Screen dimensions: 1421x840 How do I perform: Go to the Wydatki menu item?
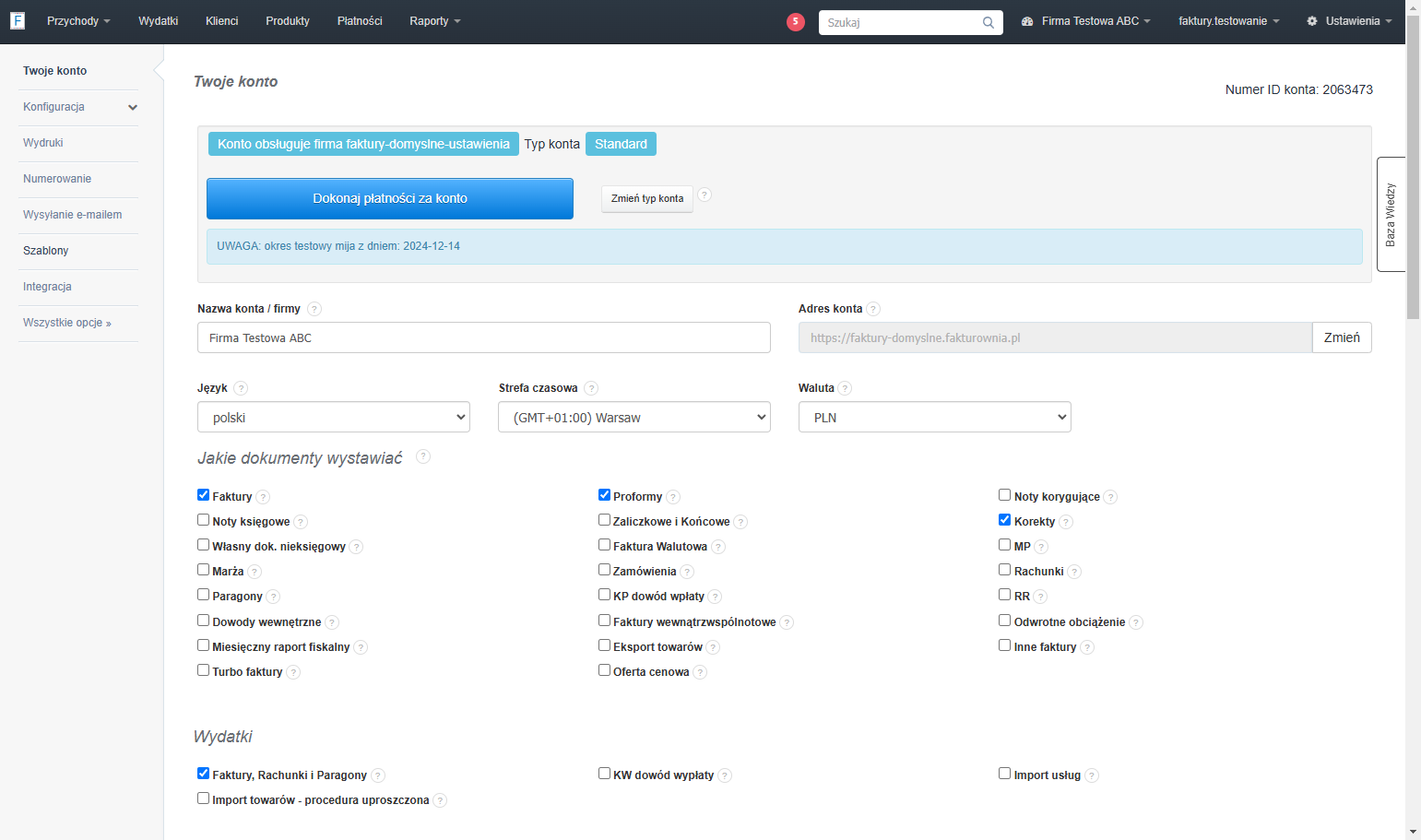click(159, 21)
